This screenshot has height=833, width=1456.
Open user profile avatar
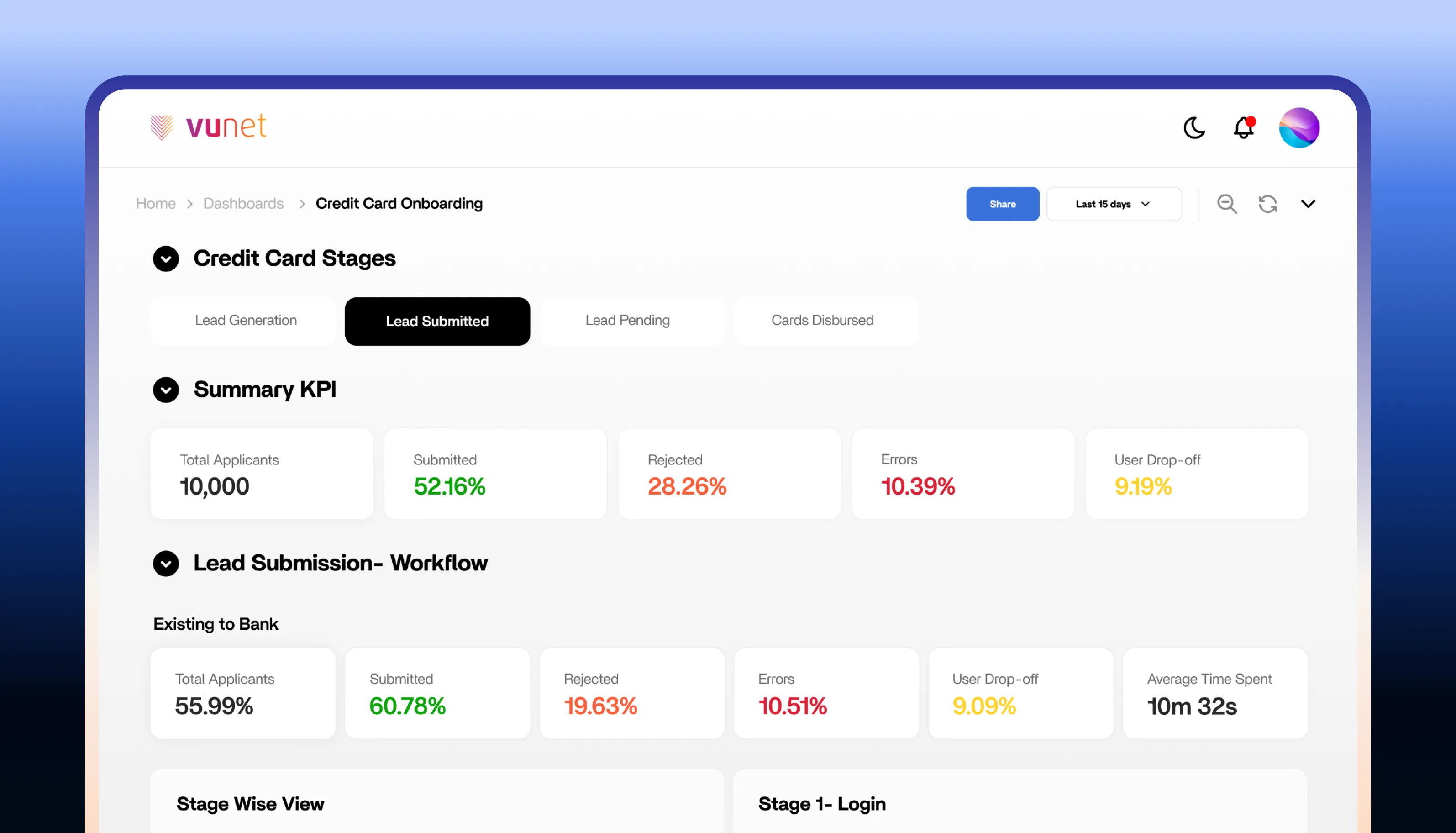pyautogui.click(x=1299, y=127)
